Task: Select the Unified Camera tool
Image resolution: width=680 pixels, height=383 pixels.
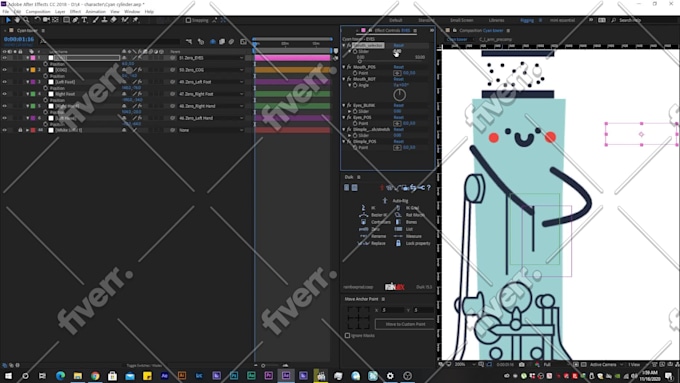Action: click(46, 20)
